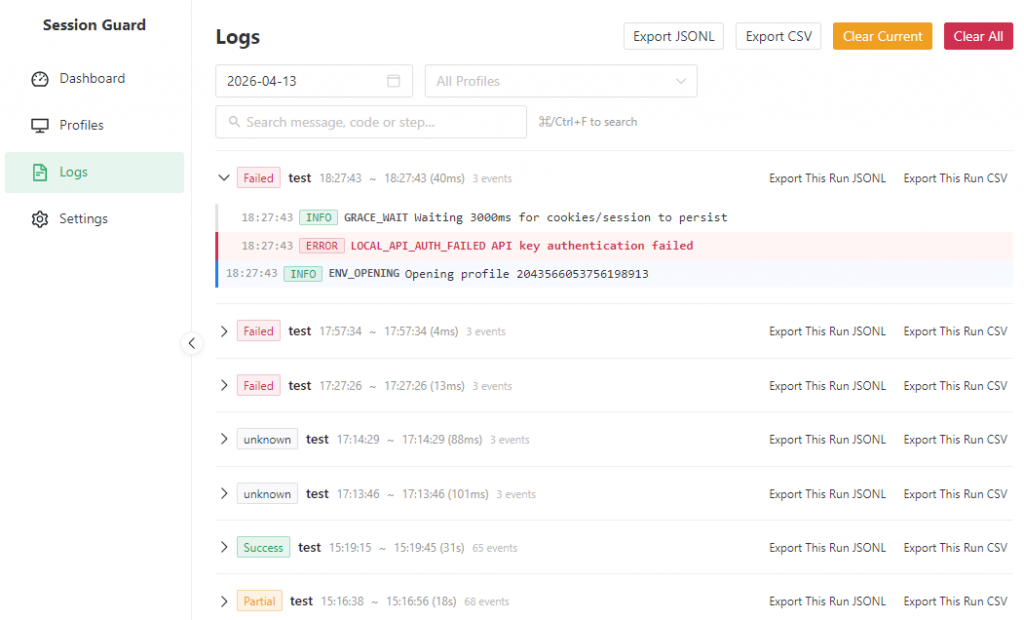Image resolution: width=1024 pixels, height=620 pixels.
Task: Click the Profiles monitor icon
Action: [x=40, y=126]
